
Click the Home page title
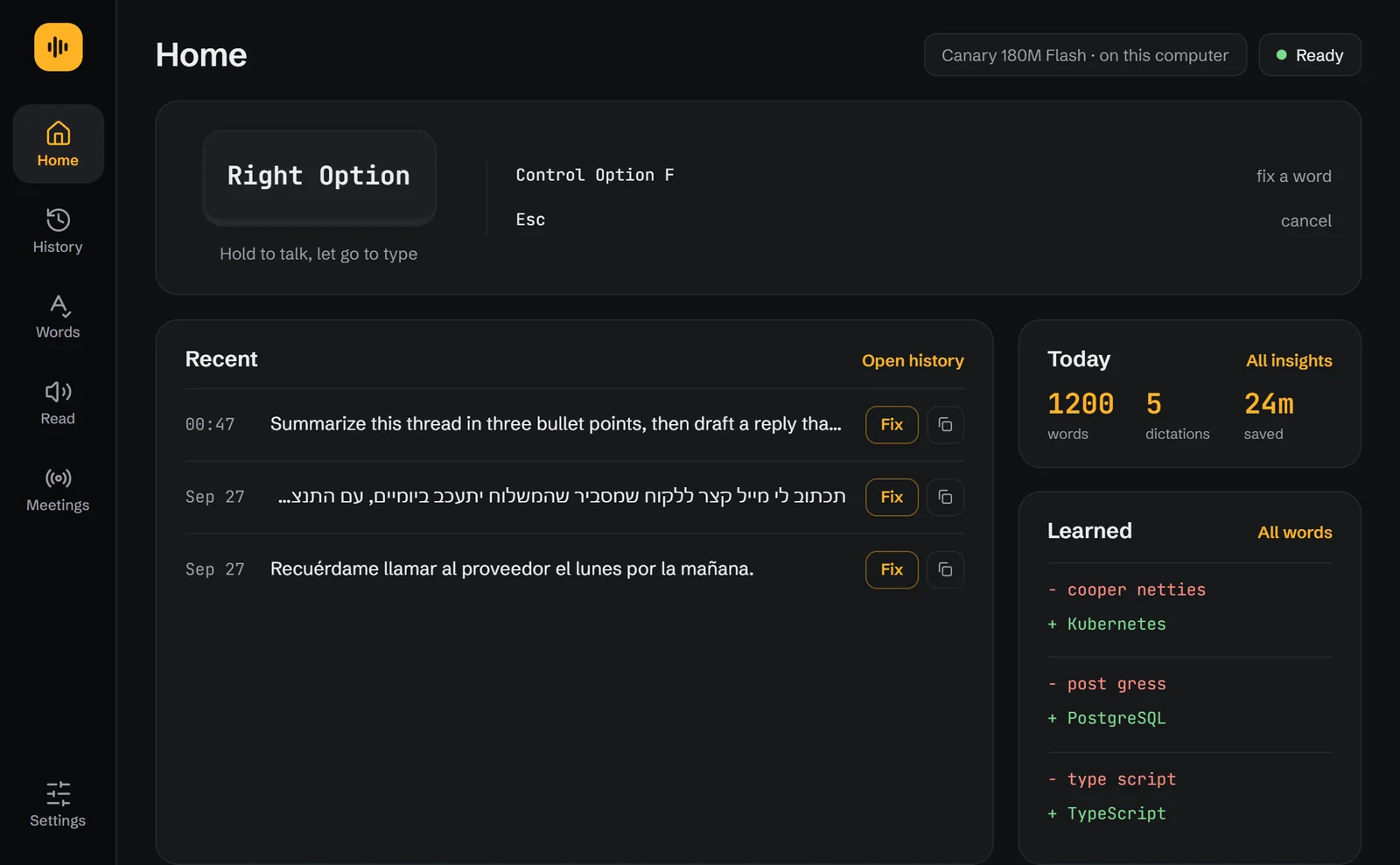point(201,55)
